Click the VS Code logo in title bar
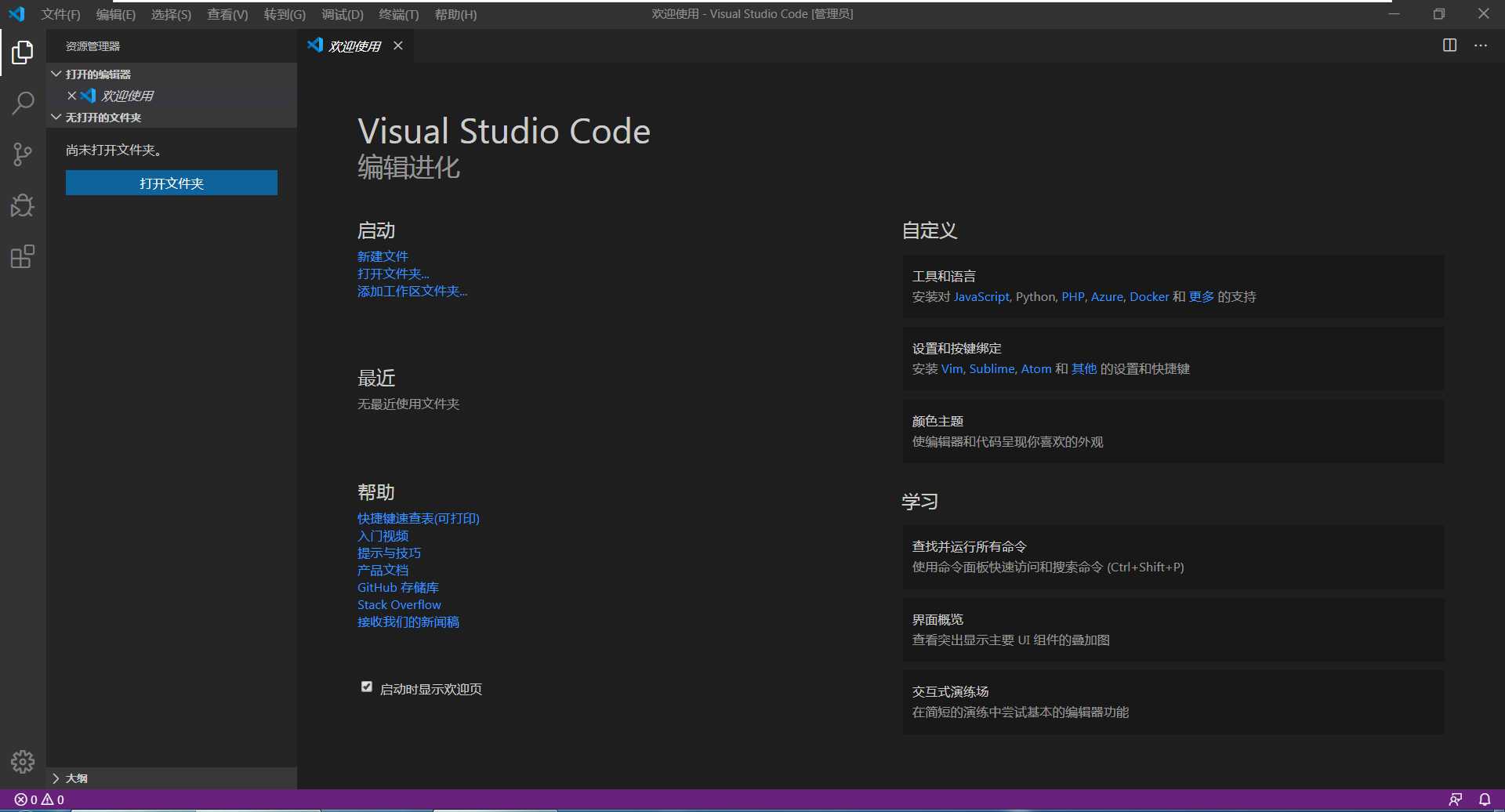This screenshot has width=1505, height=812. click(x=16, y=14)
